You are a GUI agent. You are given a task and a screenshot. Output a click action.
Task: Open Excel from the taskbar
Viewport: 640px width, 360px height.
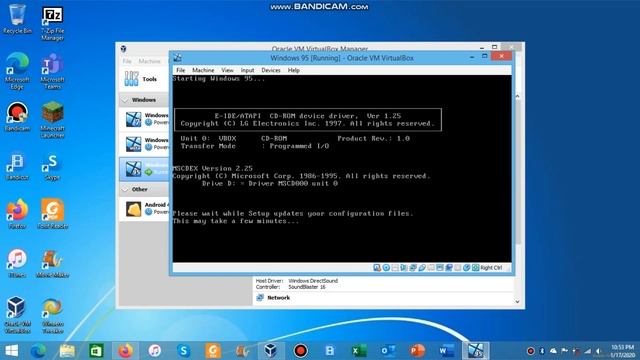click(x=359, y=351)
